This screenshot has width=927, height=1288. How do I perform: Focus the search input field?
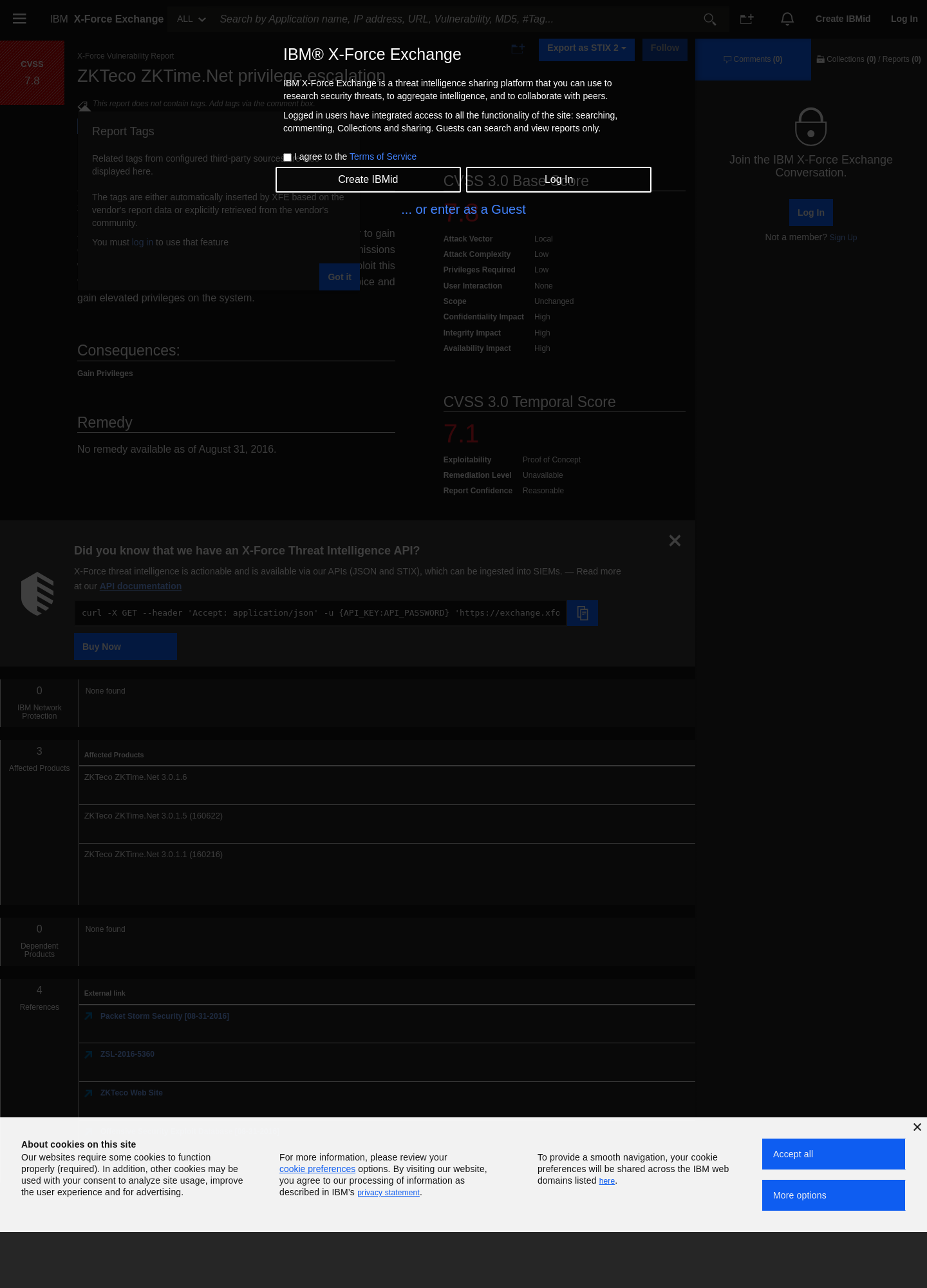[457, 19]
